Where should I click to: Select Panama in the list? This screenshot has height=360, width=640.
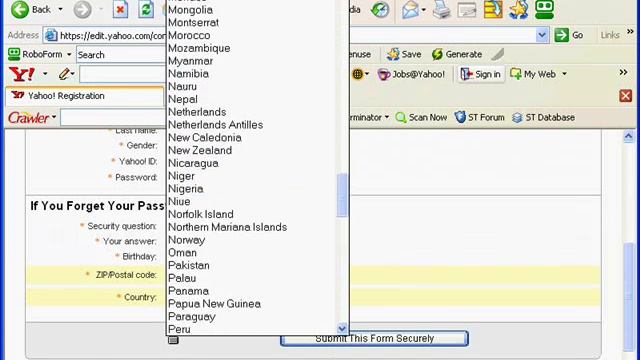point(188,291)
